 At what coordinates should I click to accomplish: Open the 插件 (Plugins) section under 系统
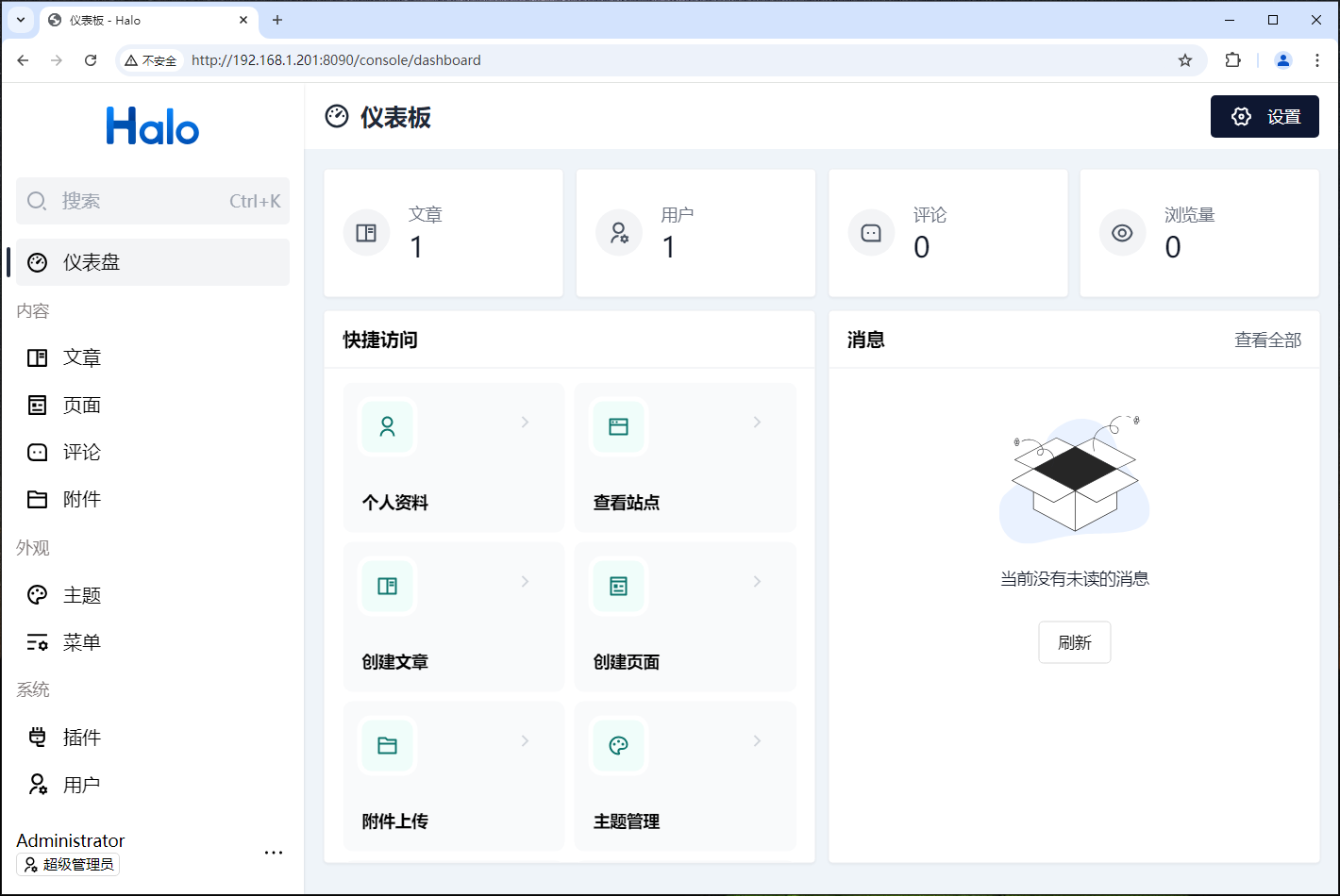point(83,737)
